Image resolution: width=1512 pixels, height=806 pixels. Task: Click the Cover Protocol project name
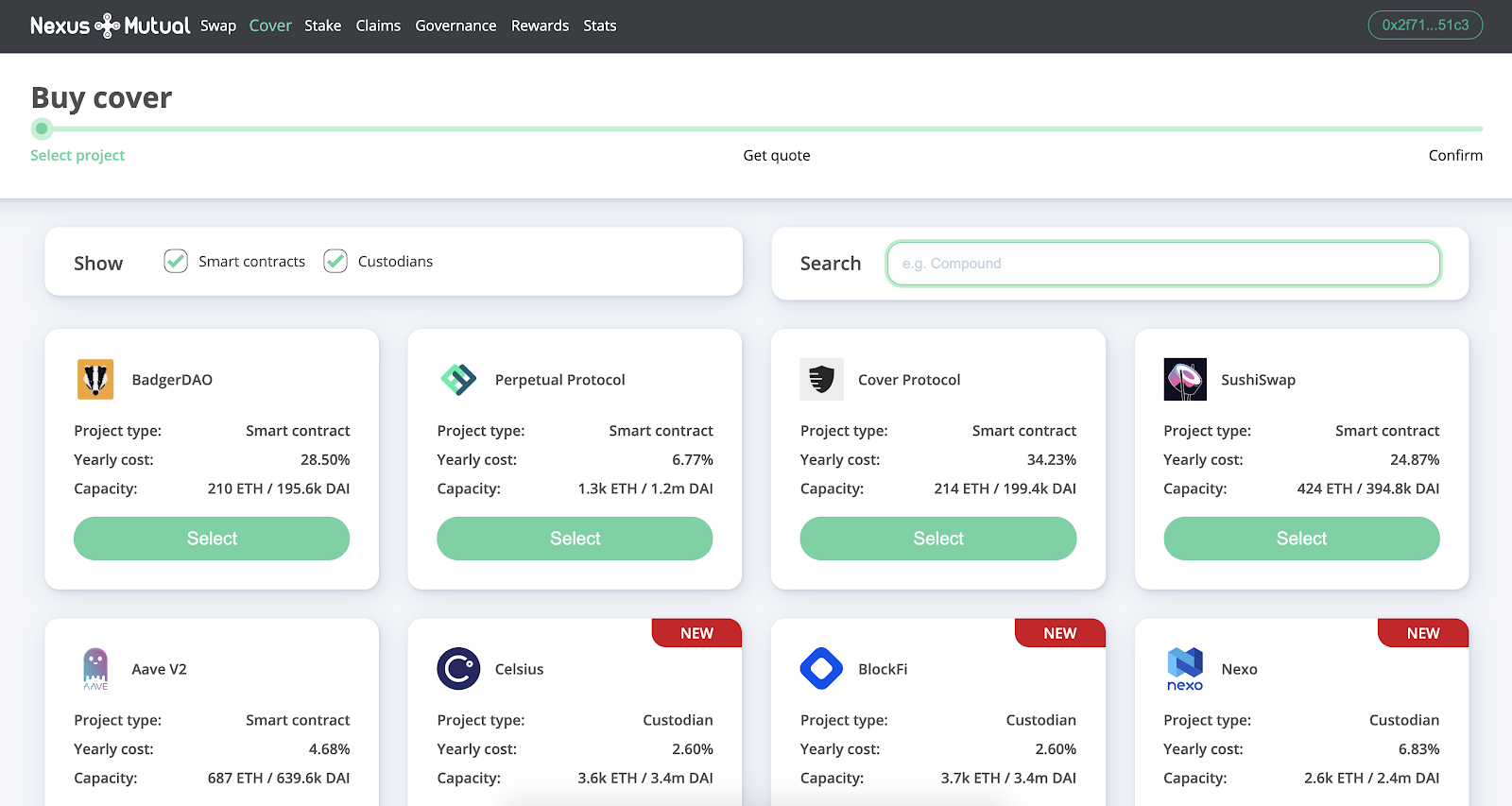pyautogui.click(x=909, y=380)
